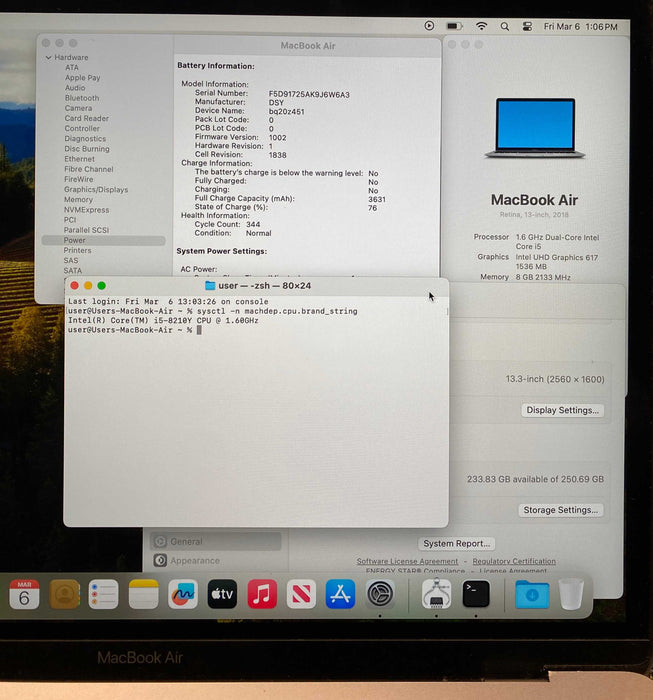Zoom the Terminal window with green button
653x700 pixels.
point(101,286)
